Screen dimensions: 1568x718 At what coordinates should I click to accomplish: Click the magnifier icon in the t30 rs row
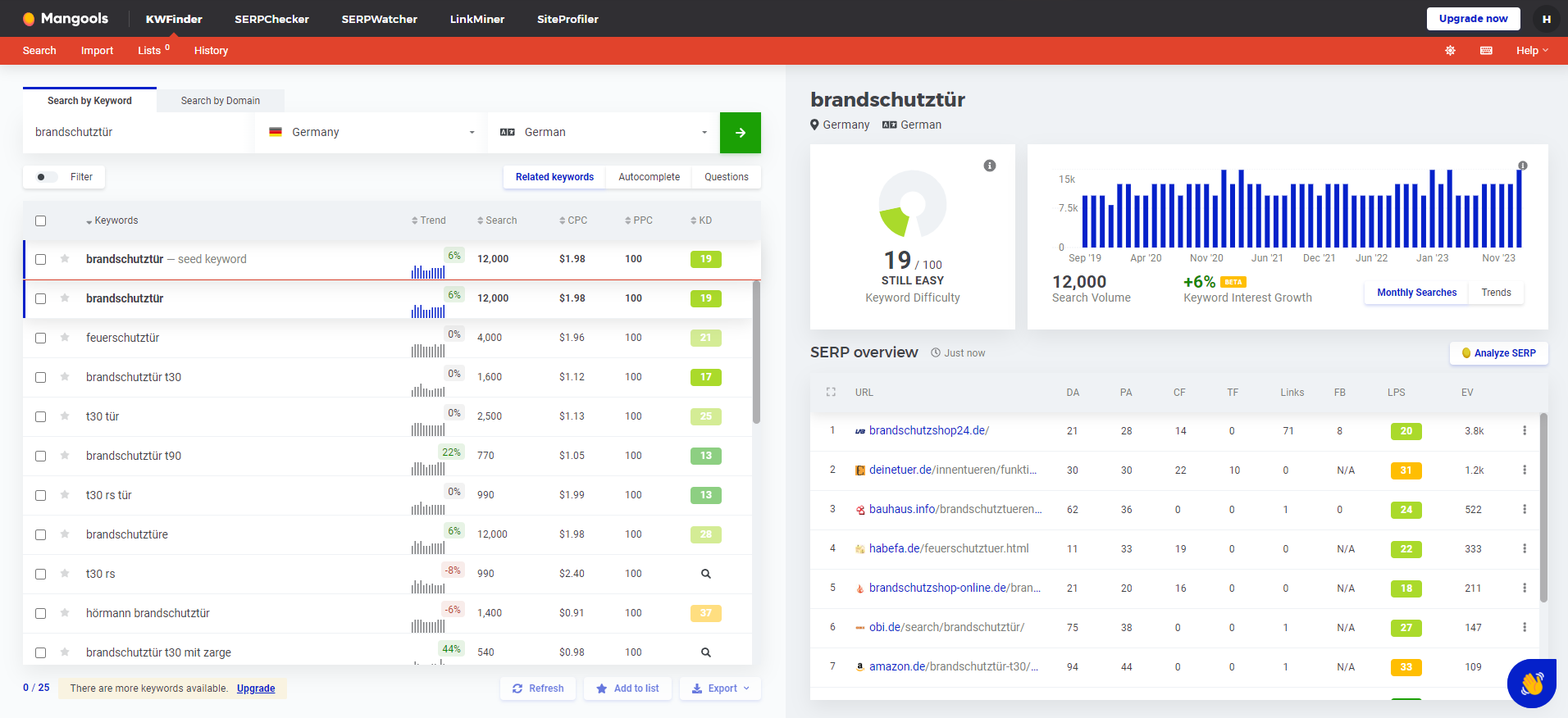(x=705, y=574)
